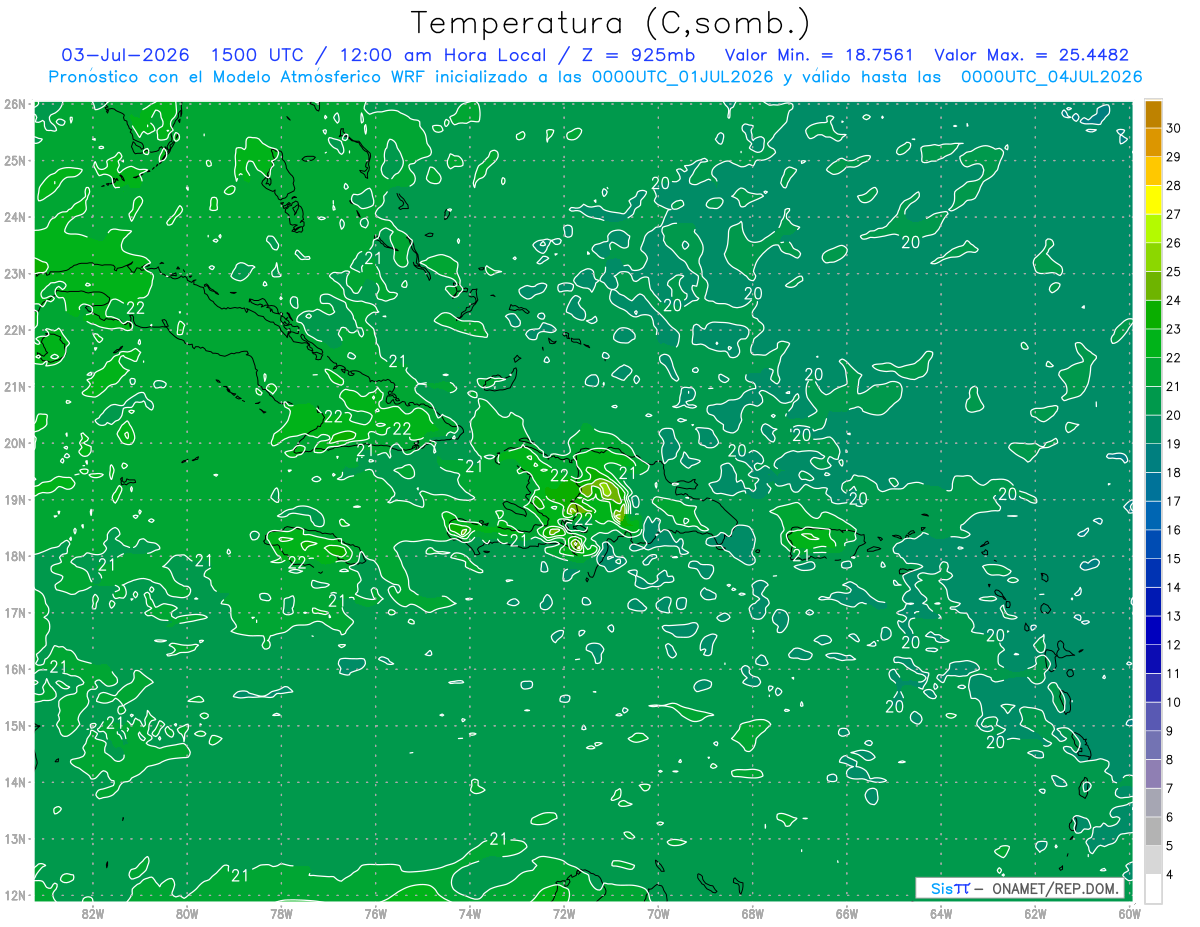Click the '14N' latitude axis label

(x=14, y=782)
